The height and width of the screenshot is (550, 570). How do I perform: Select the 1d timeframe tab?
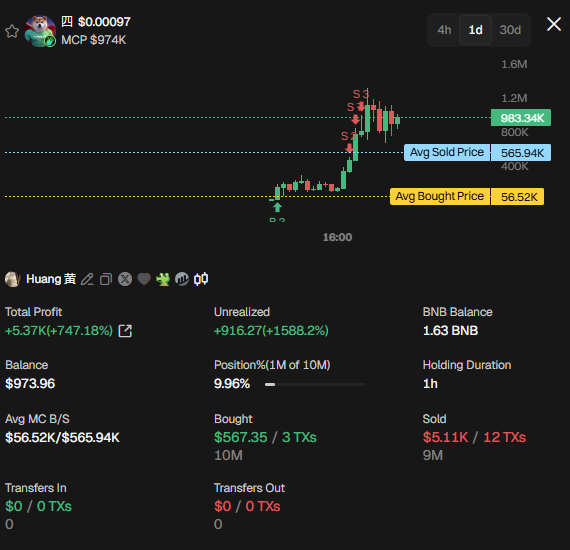tap(475, 30)
